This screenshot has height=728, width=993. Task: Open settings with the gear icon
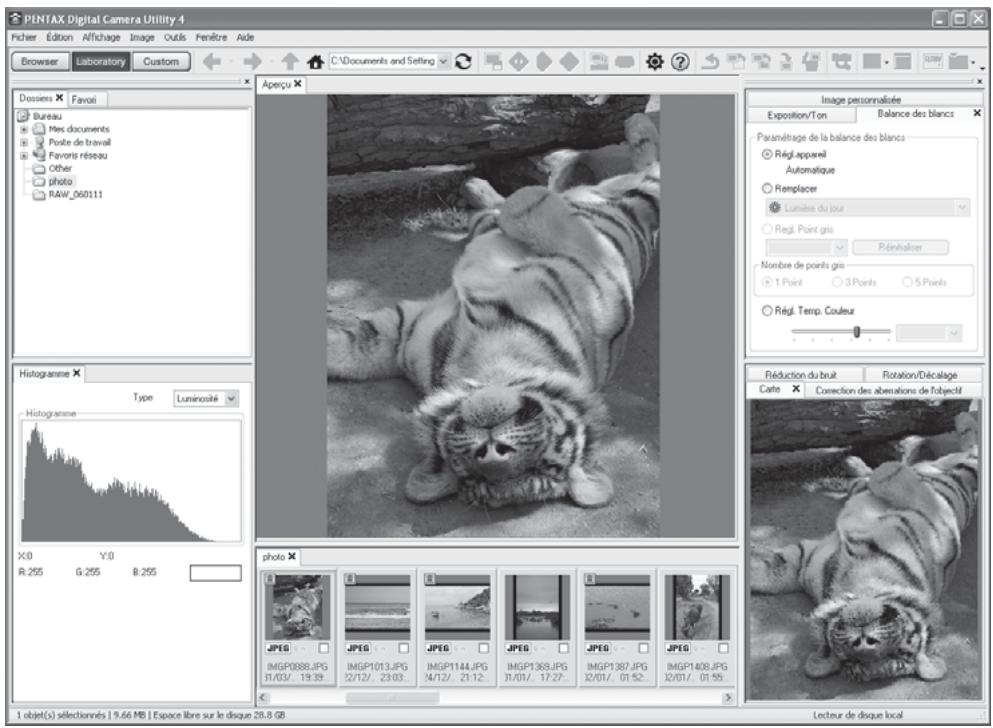point(654,61)
